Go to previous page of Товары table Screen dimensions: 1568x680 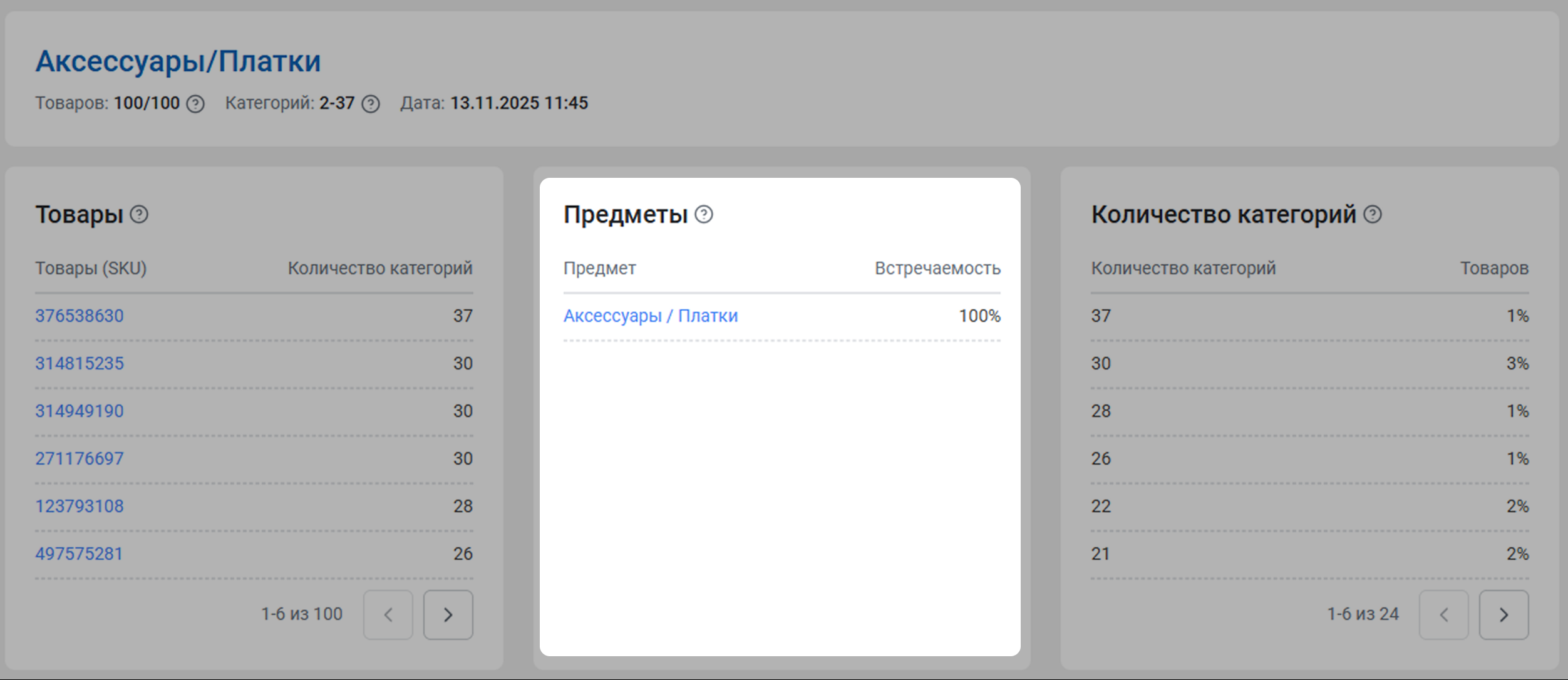[388, 615]
